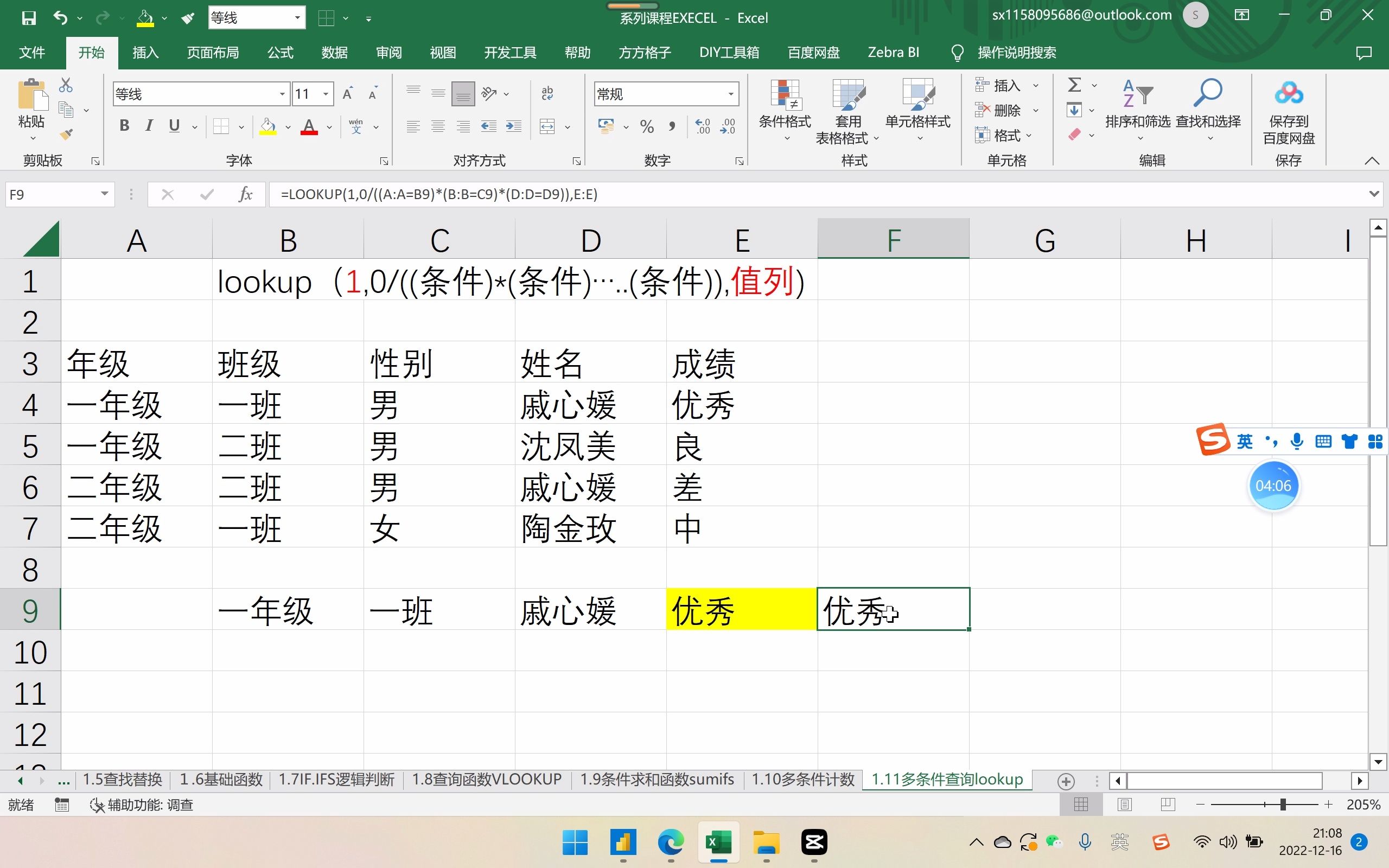The height and width of the screenshot is (868, 1389).
Task: Toggle underline on the cell
Action: [x=174, y=125]
